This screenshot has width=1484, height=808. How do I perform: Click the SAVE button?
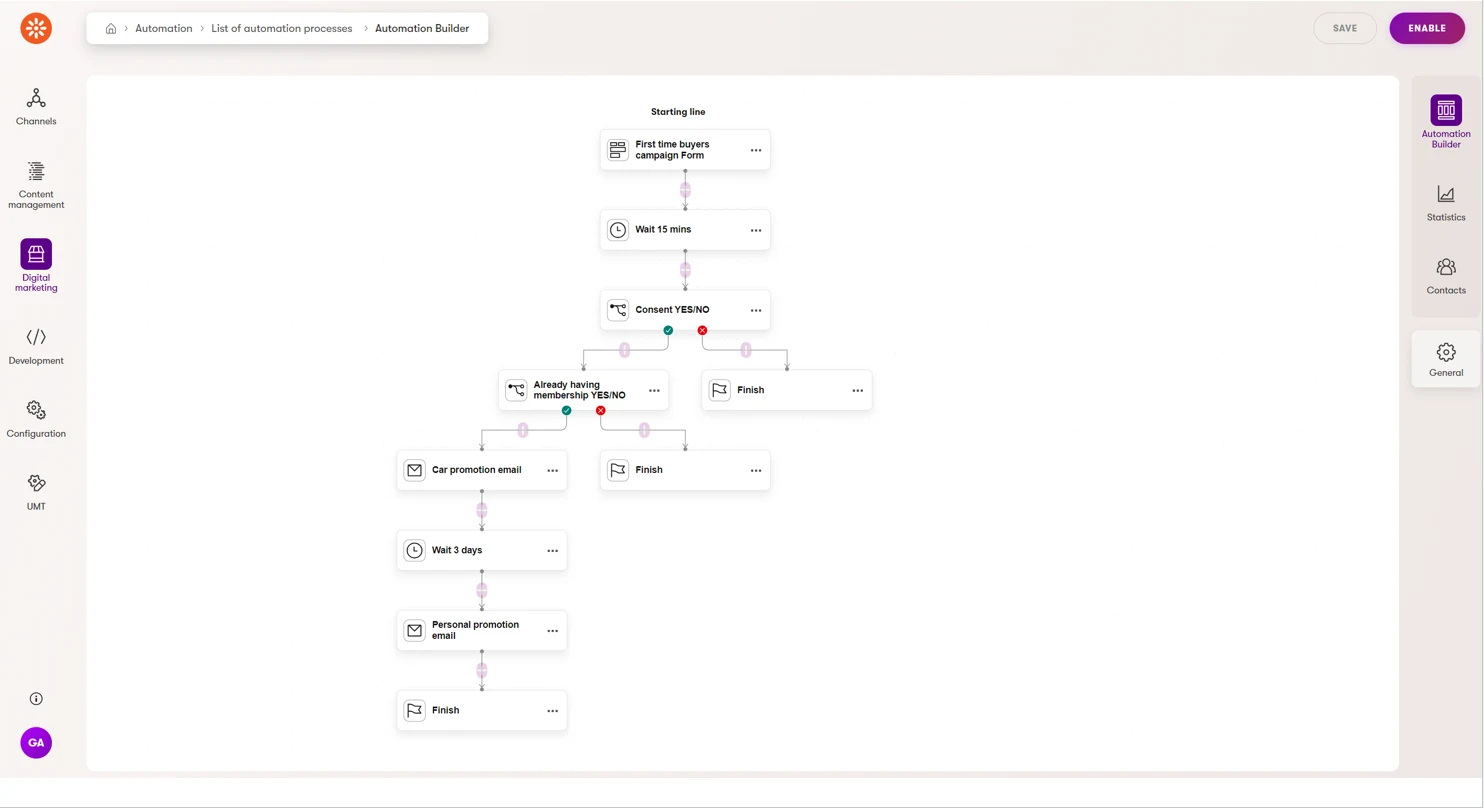[1345, 28]
